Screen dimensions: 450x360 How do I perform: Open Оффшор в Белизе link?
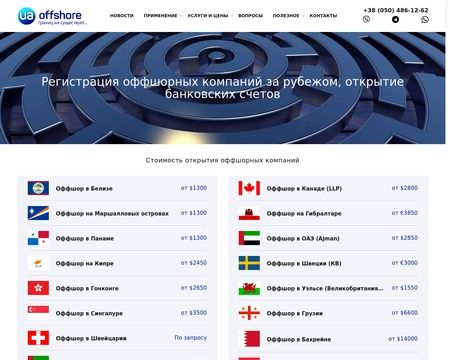coord(84,188)
